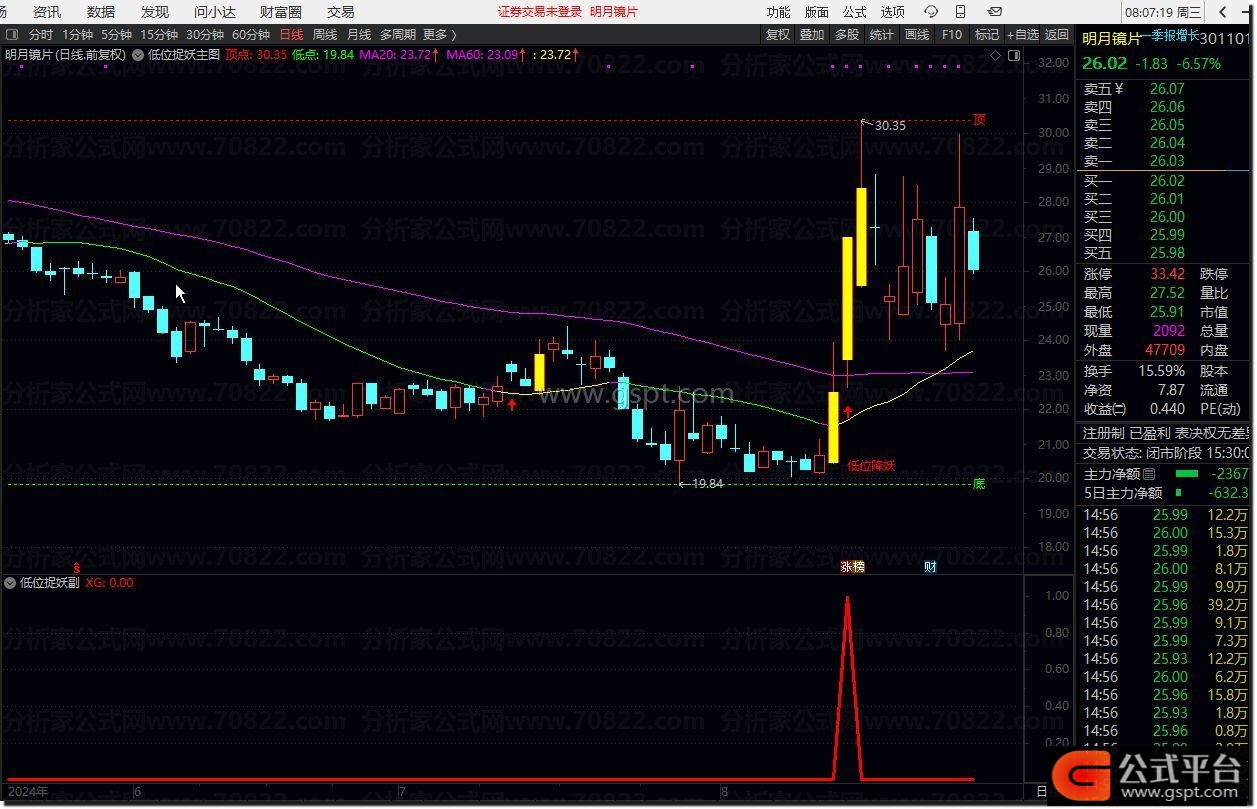This screenshot has width=1257, height=809.
Task: Switch to 分时 chart period
Action: click(41, 34)
